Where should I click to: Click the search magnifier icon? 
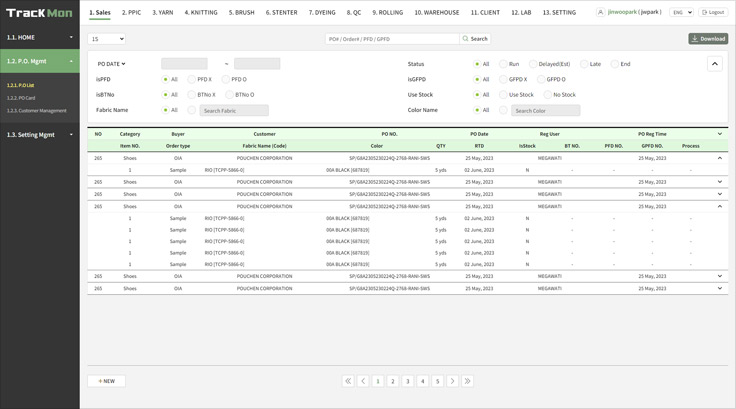pos(466,39)
